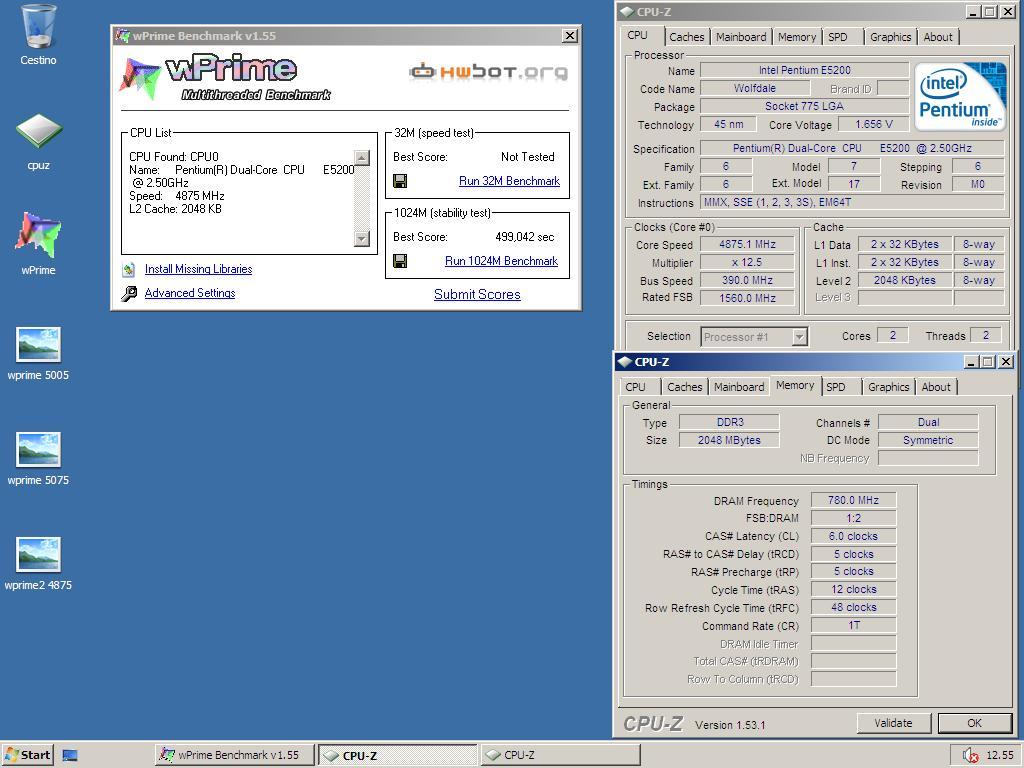Close the wPrime Benchmark window
Image resolution: width=1024 pixels, height=768 pixels.
click(x=570, y=36)
